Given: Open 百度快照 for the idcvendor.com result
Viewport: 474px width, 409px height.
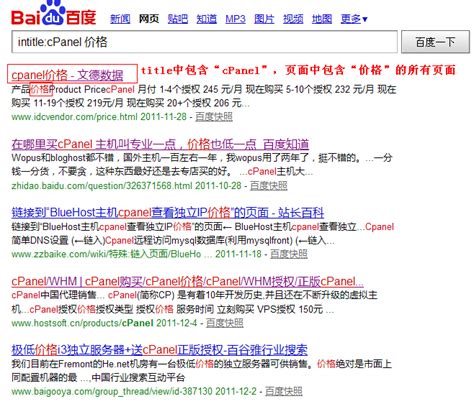Looking at the screenshot, I should [x=214, y=117].
